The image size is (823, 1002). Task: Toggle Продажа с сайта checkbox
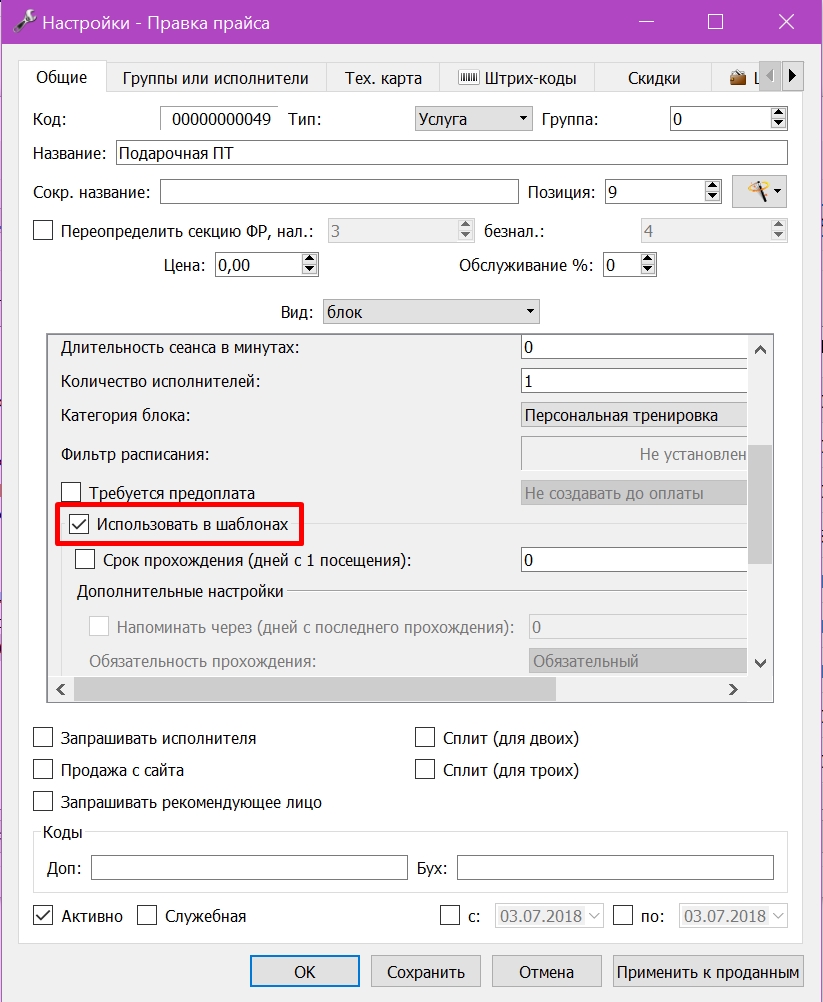click(x=43, y=769)
